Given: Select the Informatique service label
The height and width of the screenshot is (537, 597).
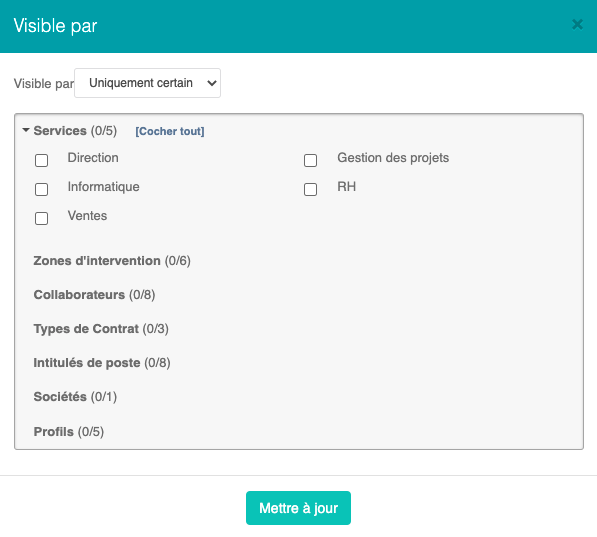Looking at the screenshot, I should click(x=104, y=187).
